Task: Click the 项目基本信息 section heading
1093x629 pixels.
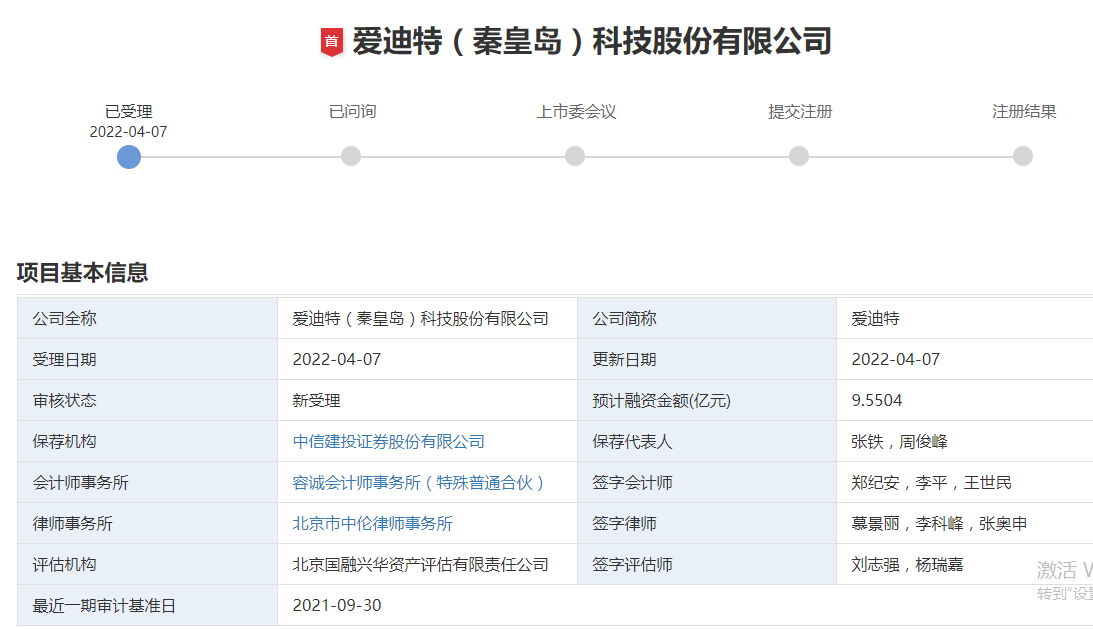Action: coord(82,273)
